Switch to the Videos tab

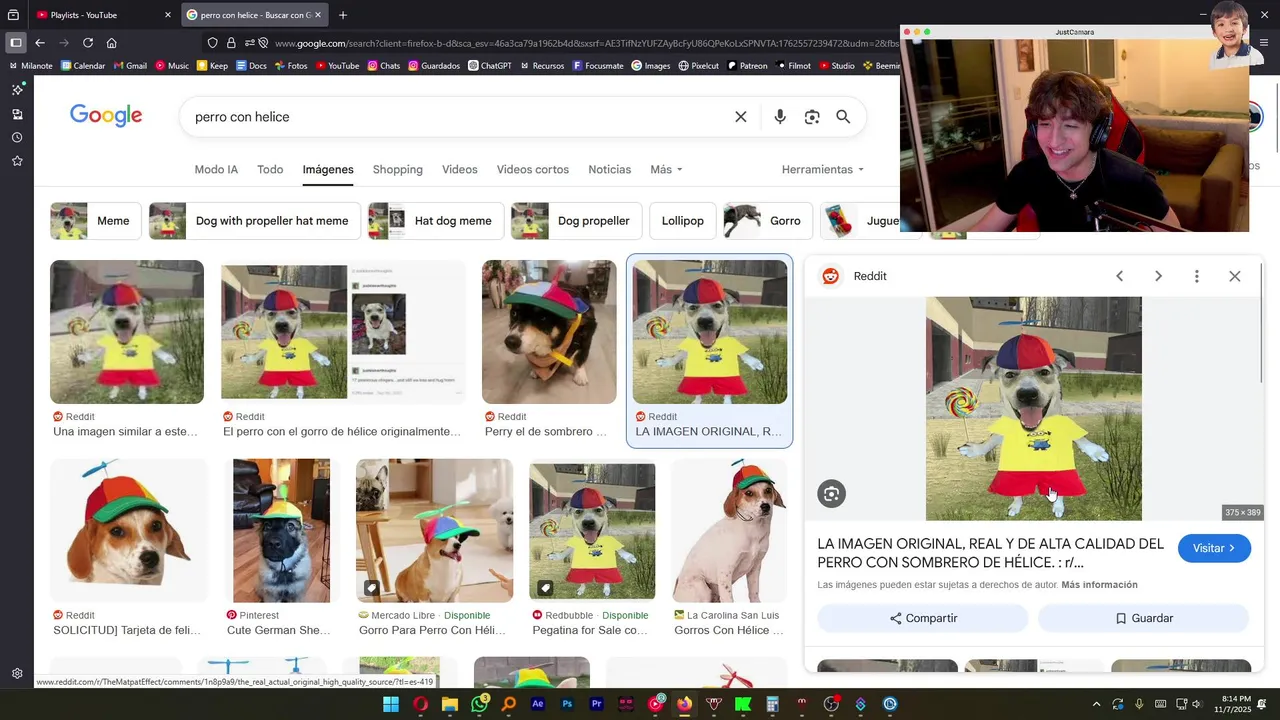point(460,169)
